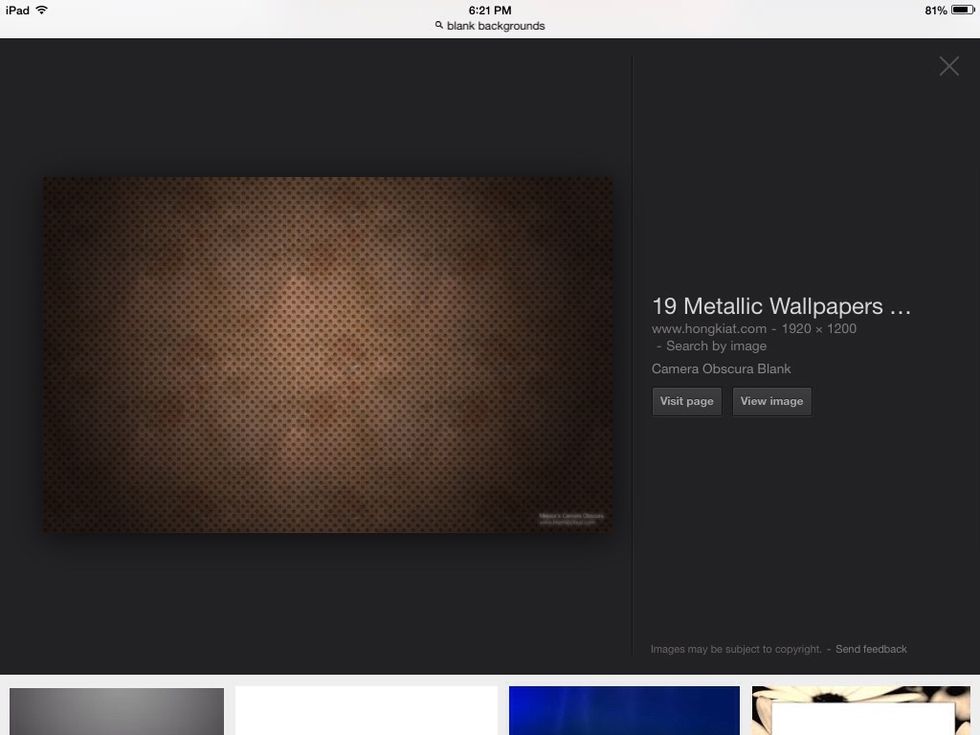Screen dimensions: 980x735
Task: Tap the Wi-Fi signal icon
Action: [42, 10]
